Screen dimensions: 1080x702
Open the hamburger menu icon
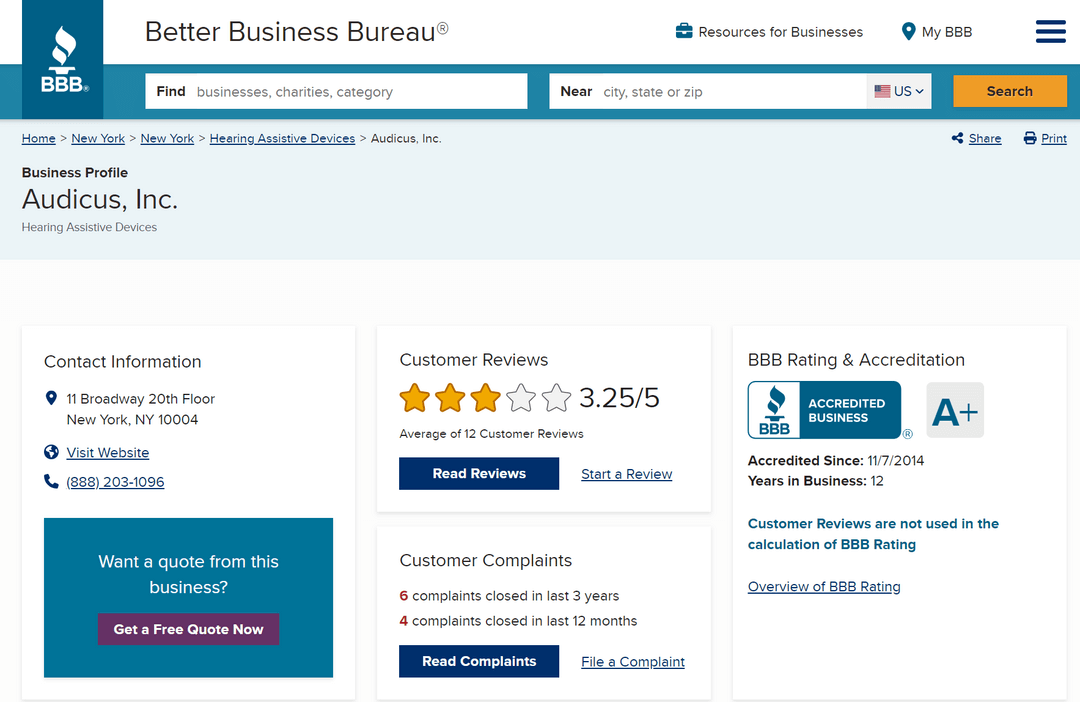tap(1050, 32)
